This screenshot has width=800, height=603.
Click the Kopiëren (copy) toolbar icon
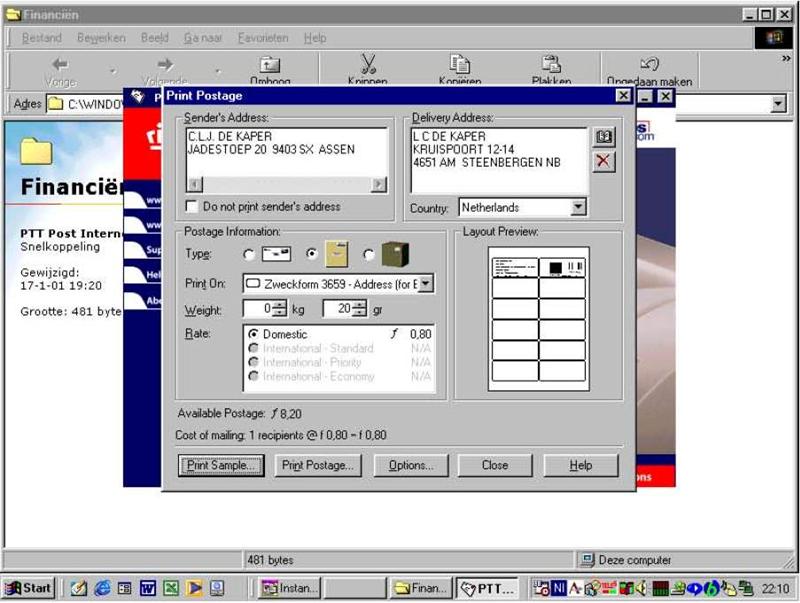[459, 65]
